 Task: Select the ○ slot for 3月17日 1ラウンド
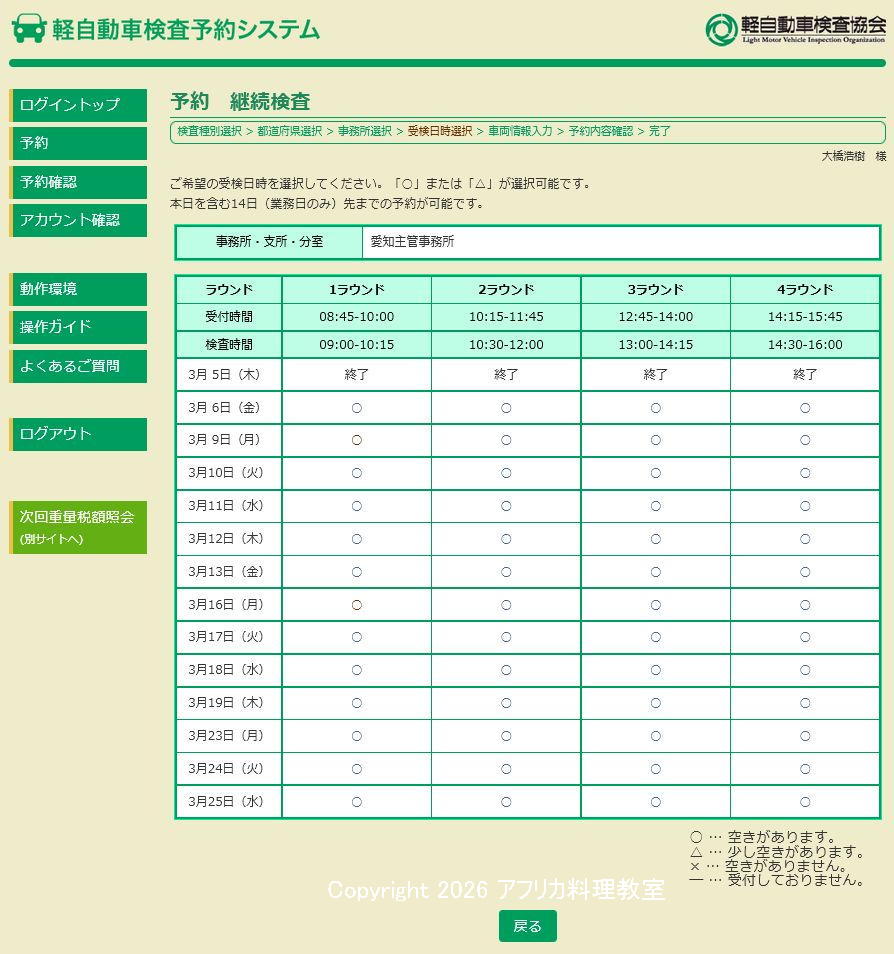click(357, 637)
